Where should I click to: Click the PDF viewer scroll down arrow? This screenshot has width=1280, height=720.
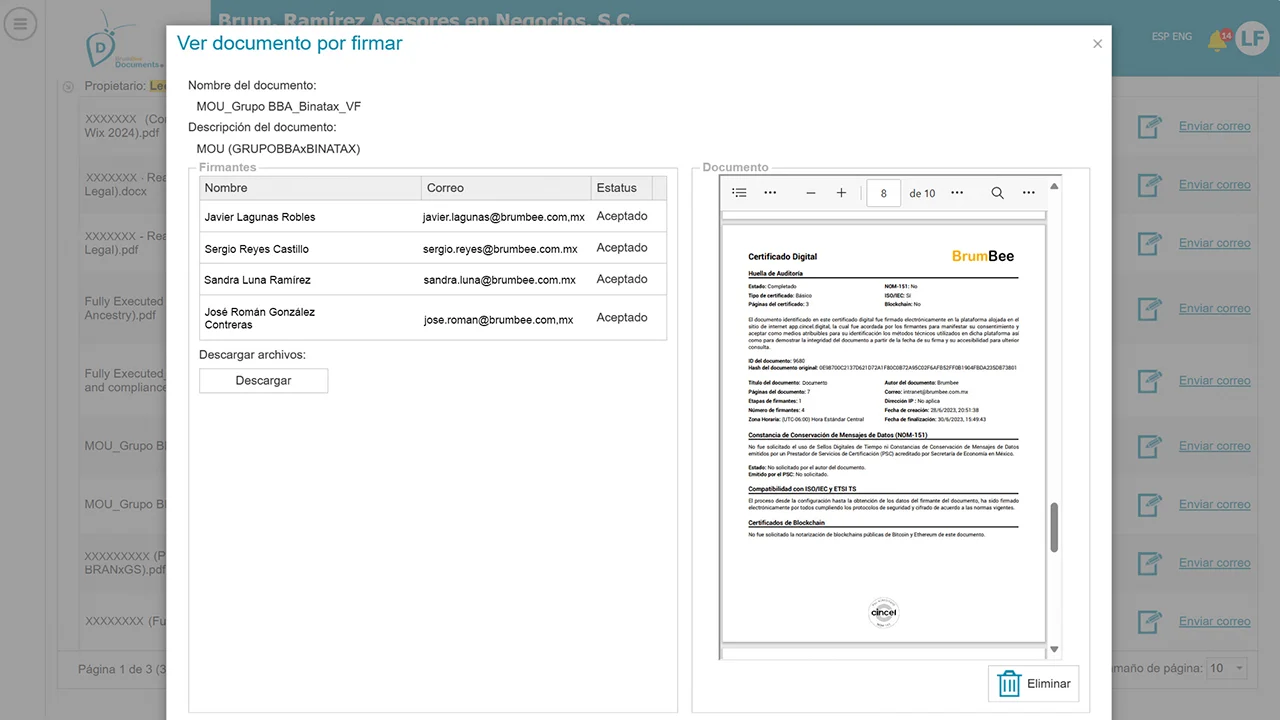coord(1054,650)
